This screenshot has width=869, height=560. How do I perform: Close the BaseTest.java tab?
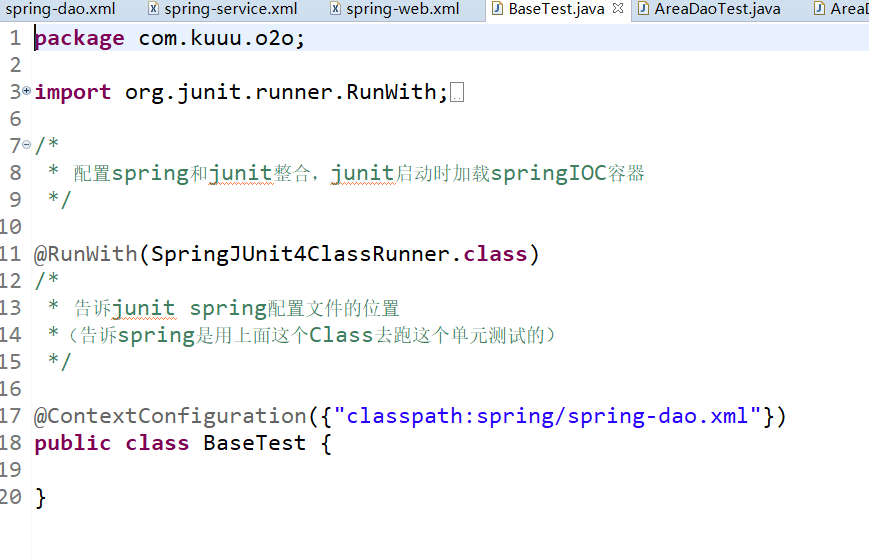pyautogui.click(x=618, y=8)
